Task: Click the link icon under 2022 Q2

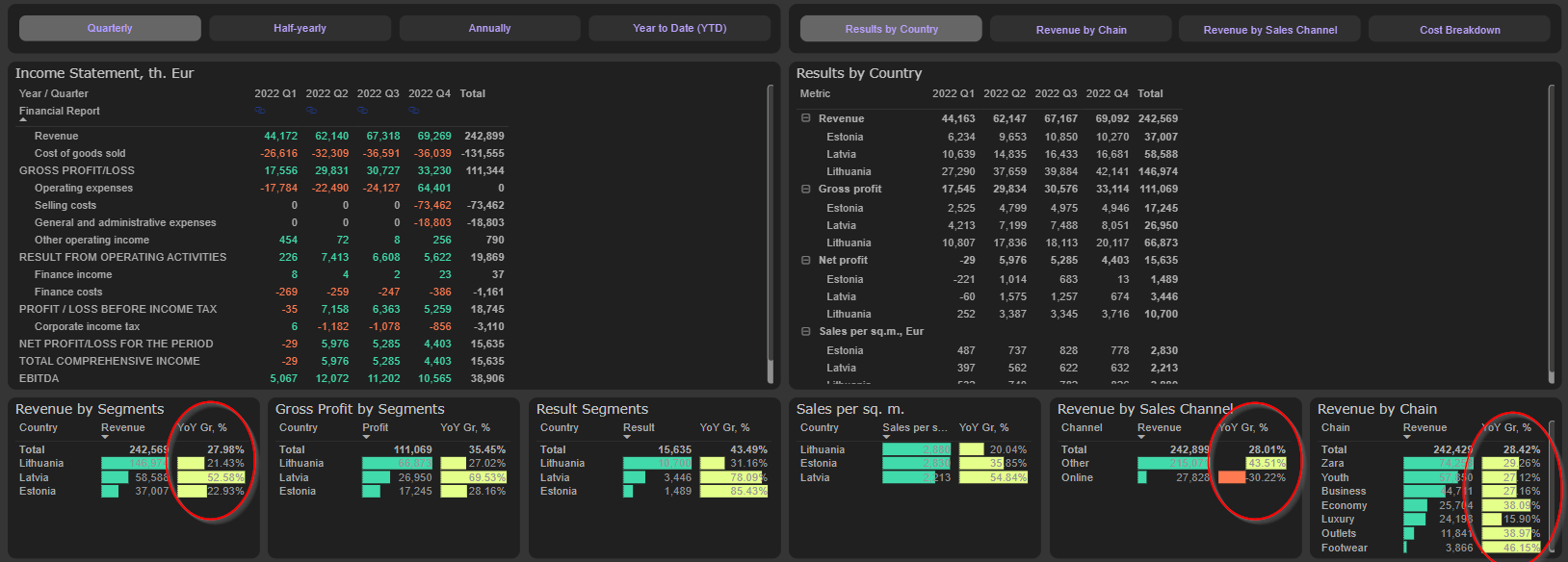Action: (x=311, y=111)
